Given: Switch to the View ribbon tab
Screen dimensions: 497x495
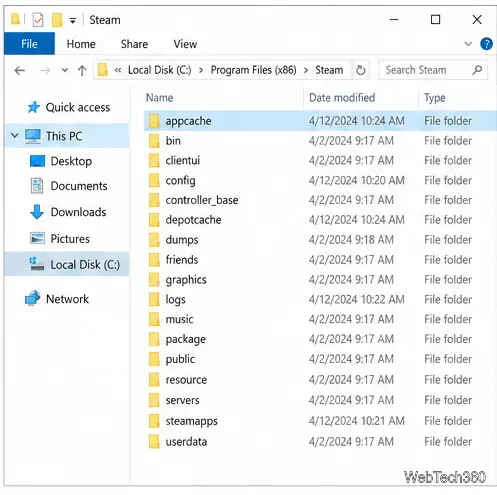Looking at the screenshot, I should pos(185,44).
